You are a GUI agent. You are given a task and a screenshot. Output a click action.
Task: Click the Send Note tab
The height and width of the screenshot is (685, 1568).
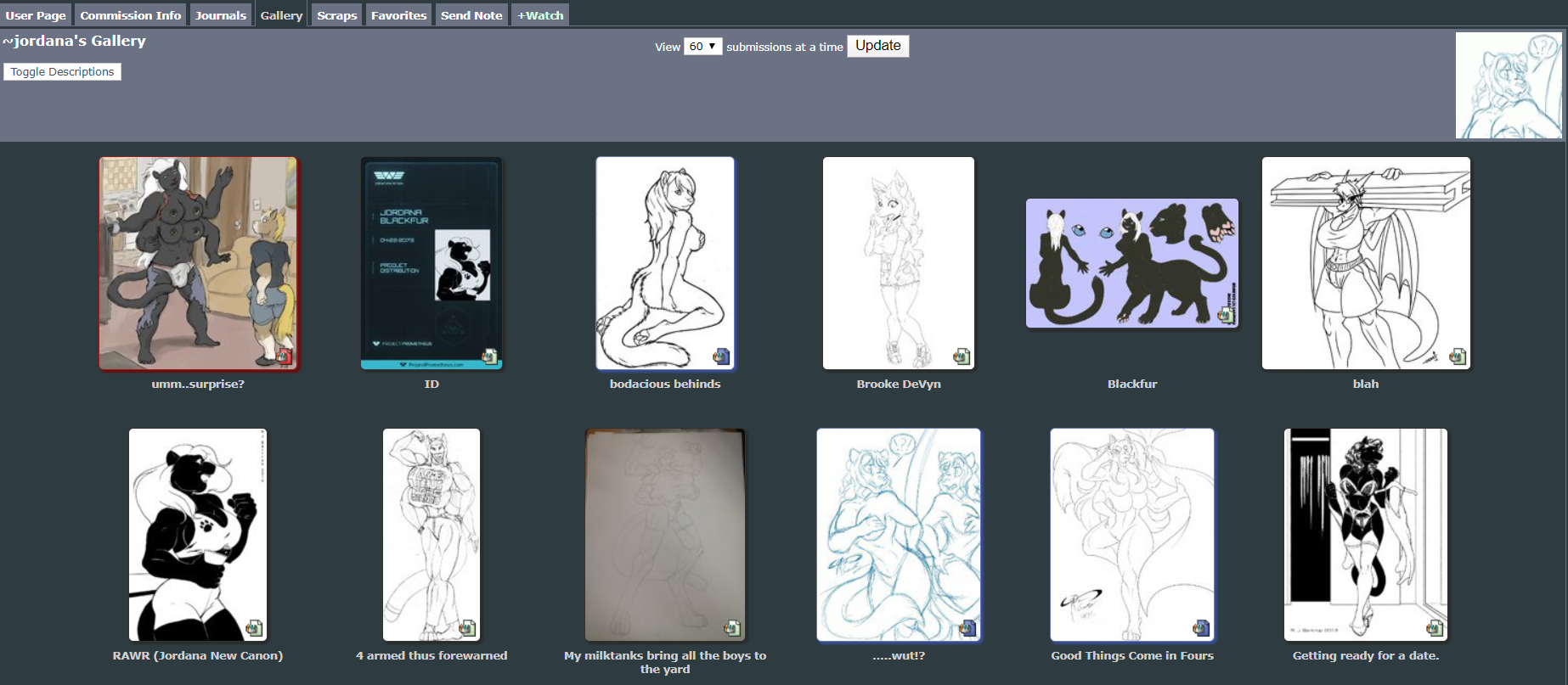(x=471, y=15)
